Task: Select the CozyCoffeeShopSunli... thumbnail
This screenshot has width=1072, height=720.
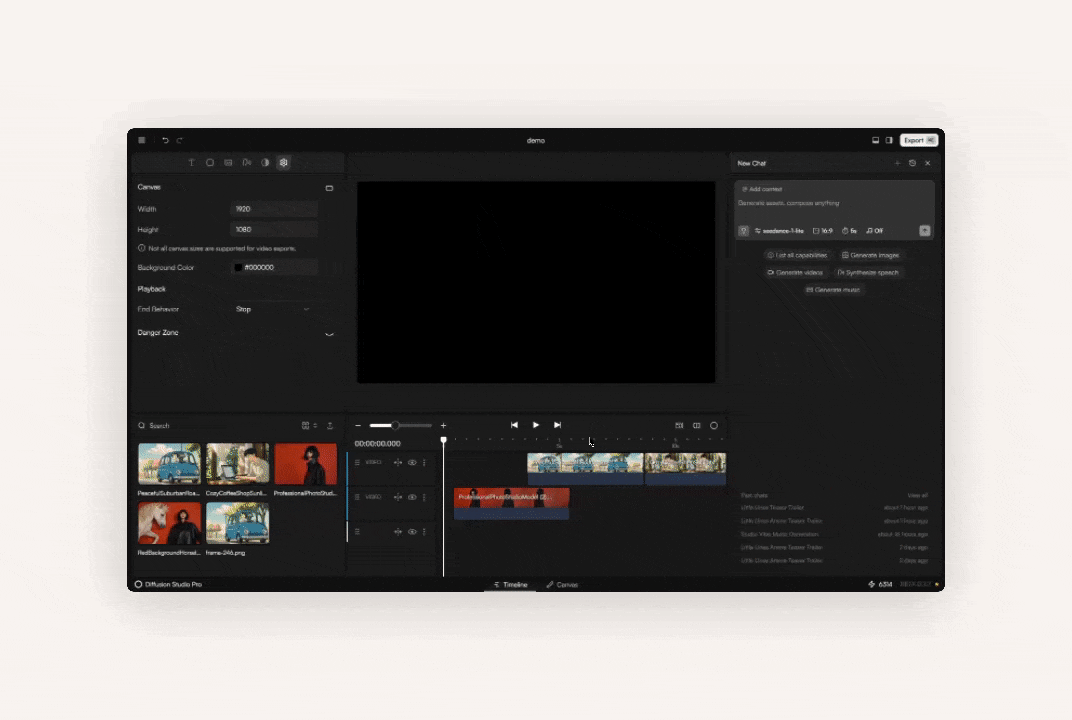Action: point(237,464)
